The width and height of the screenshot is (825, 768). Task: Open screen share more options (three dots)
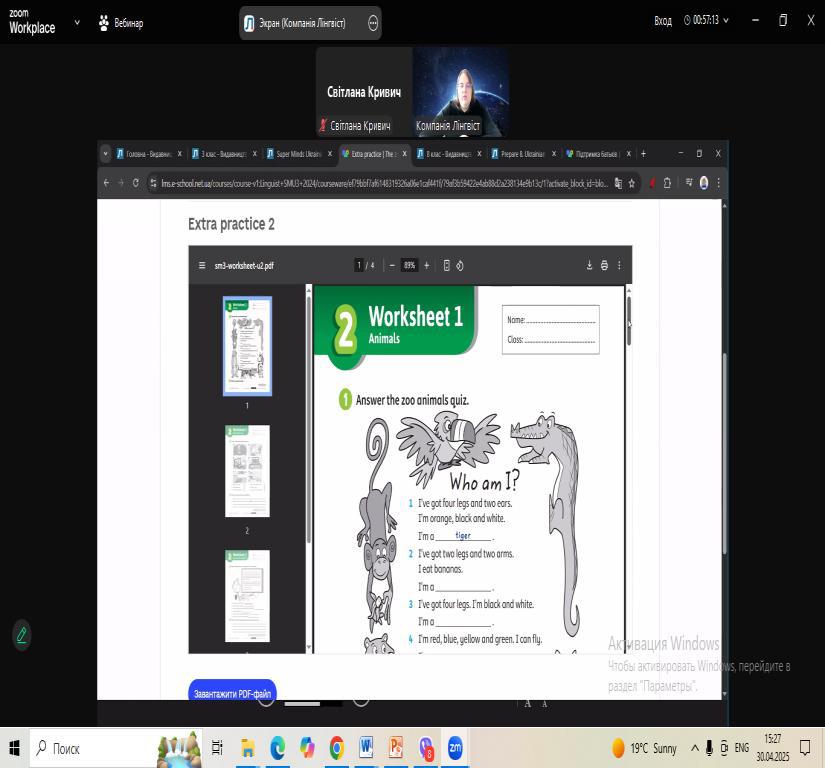pyautogui.click(x=373, y=23)
